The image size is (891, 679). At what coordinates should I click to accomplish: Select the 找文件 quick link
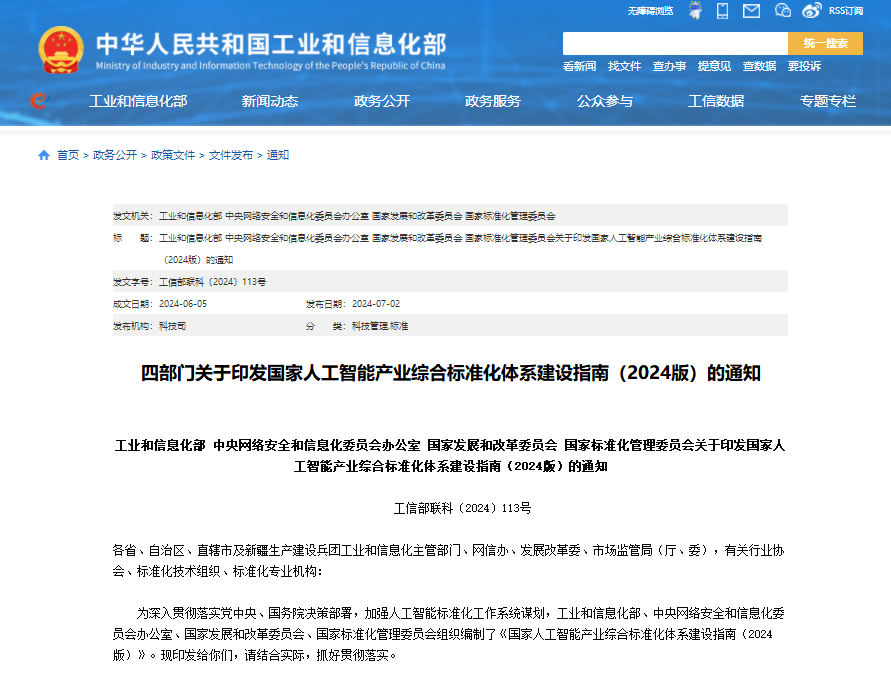coord(624,66)
